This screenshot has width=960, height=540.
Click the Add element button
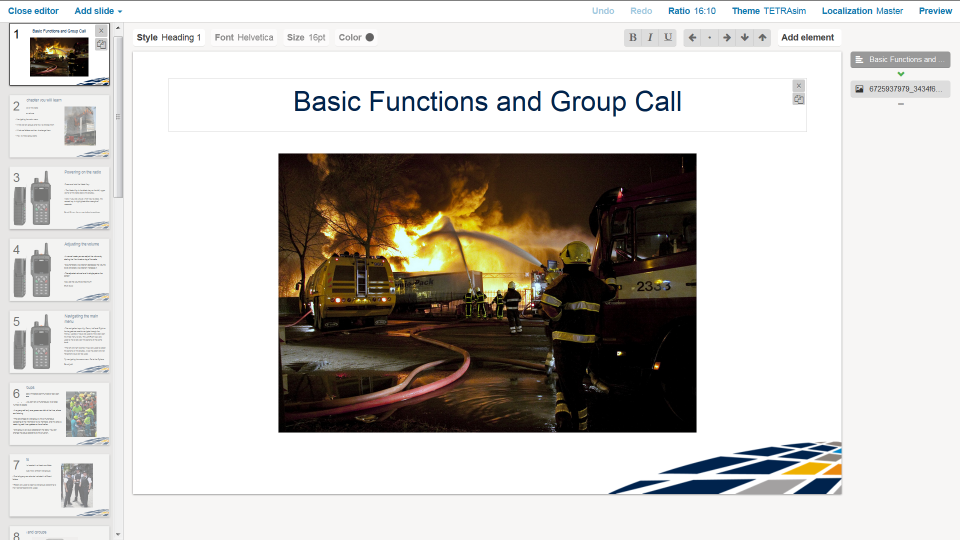coord(807,38)
